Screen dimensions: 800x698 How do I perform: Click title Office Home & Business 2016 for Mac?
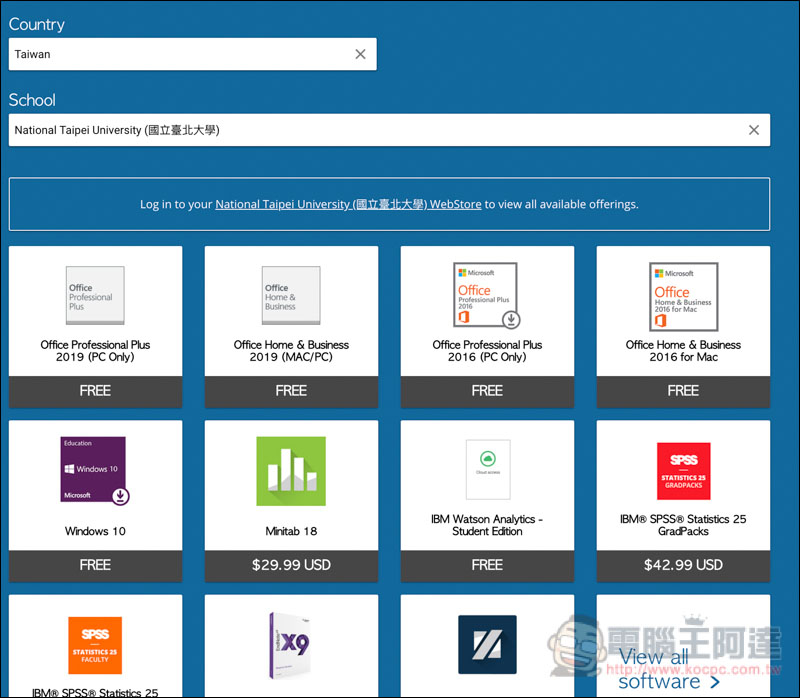click(x=683, y=351)
